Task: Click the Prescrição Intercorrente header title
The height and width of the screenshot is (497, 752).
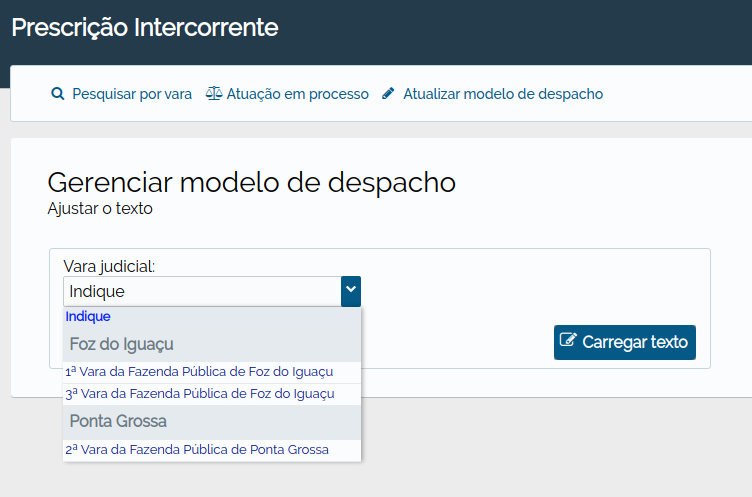Action: tap(145, 27)
